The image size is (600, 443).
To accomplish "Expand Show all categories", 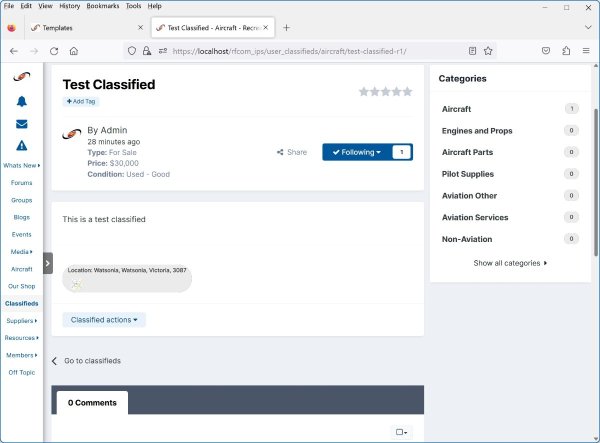I will [510, 263].
